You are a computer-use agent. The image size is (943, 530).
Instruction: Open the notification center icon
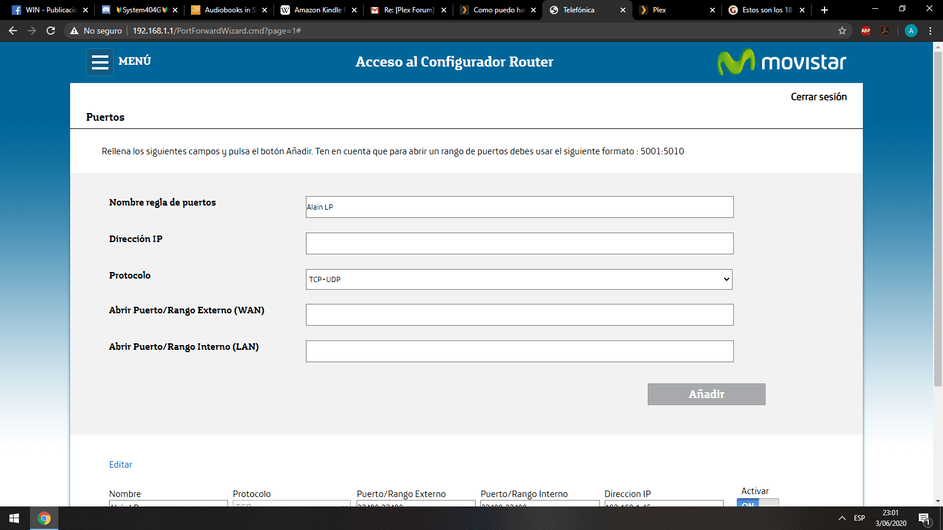925,519
